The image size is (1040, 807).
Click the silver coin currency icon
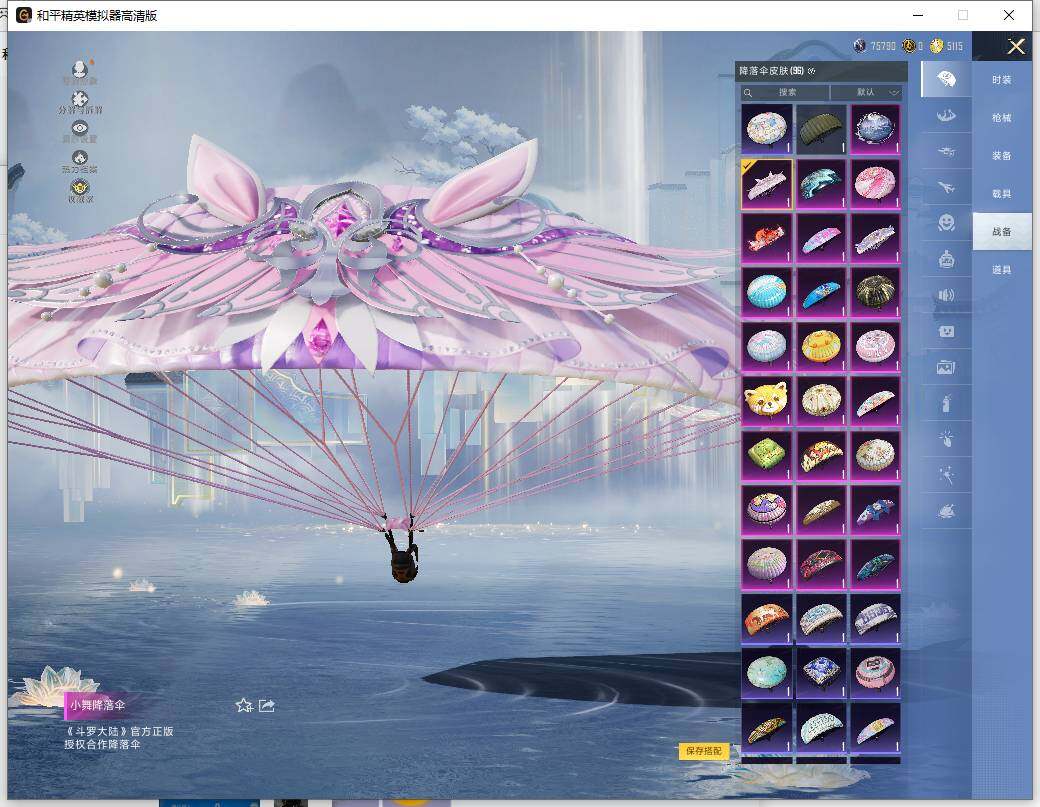(860, 46)
